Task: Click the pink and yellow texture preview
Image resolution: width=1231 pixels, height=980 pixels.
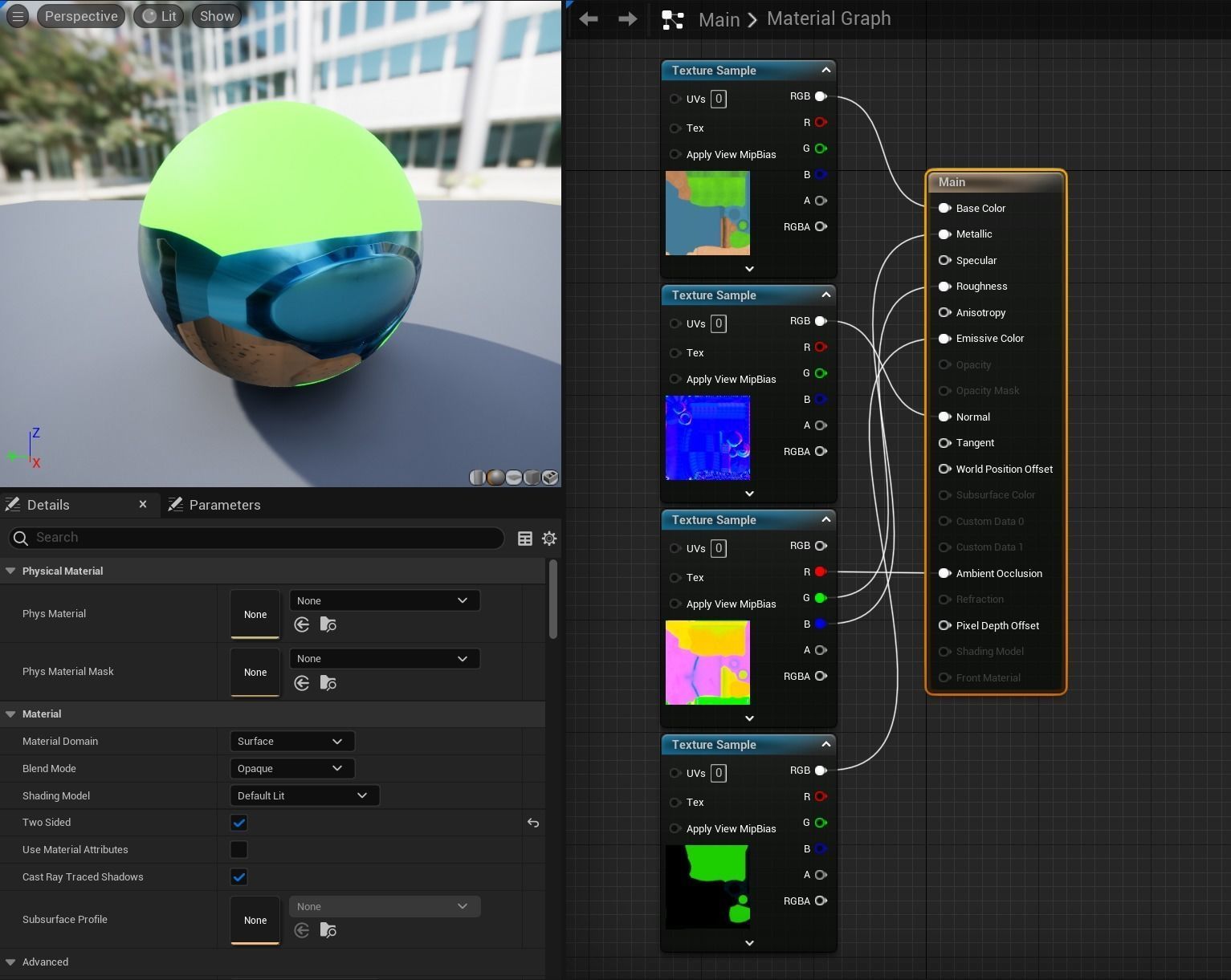Action: click(x=707, y=662)
